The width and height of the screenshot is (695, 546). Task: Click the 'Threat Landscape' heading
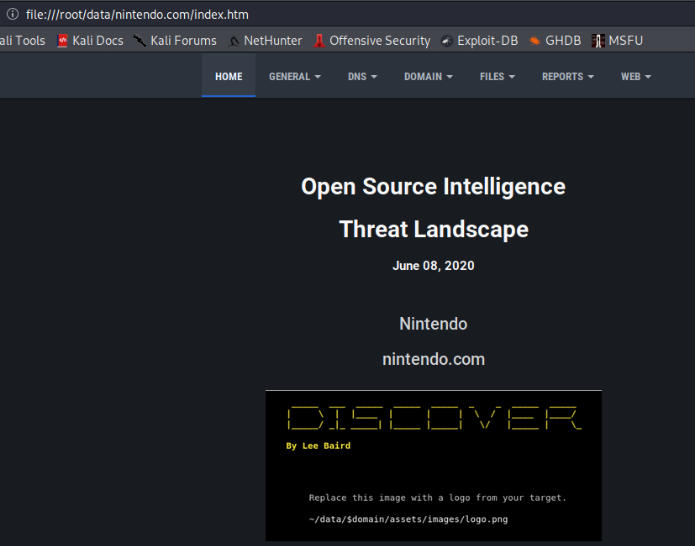(x=433, y=229)
